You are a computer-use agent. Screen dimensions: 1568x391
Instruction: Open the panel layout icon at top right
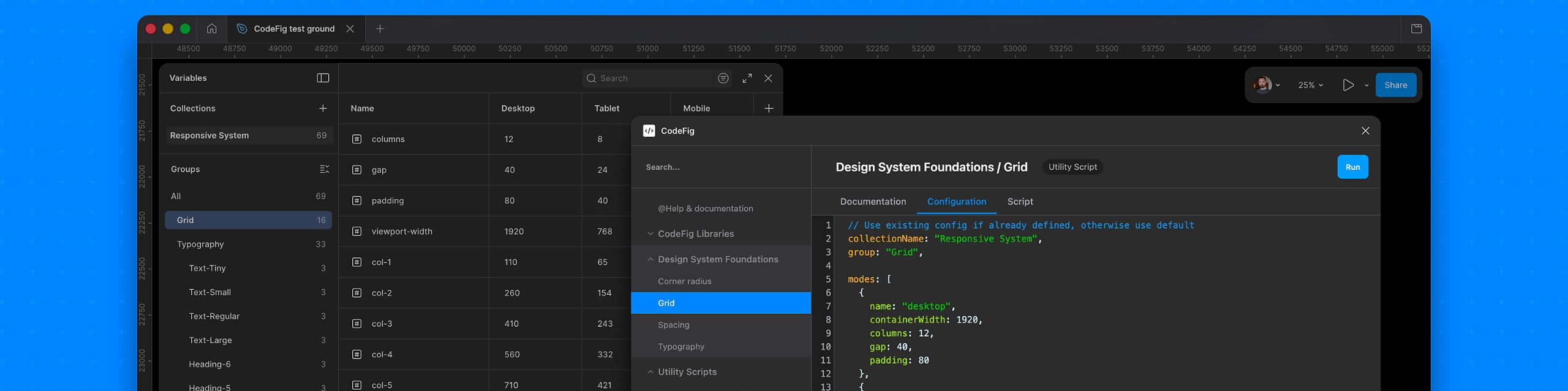pyautogui.click(x=1416, y=29)
